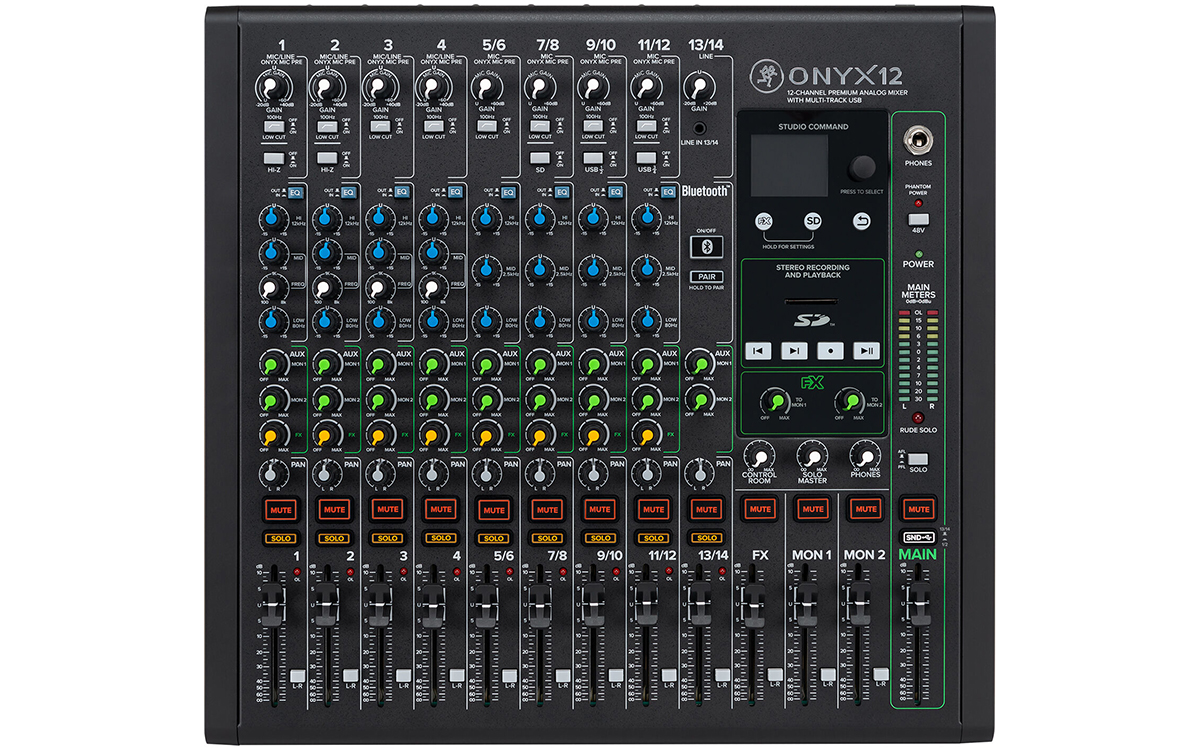Push the round SD button in Studio Command

click(813, 221)
